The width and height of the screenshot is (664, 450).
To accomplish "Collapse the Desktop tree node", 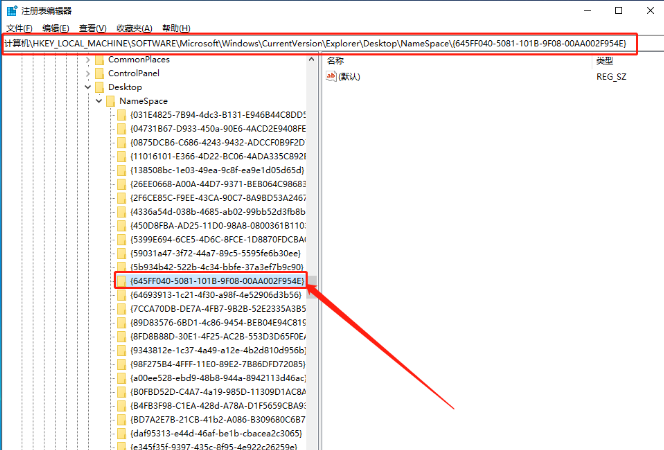I will tap(88, 87).
